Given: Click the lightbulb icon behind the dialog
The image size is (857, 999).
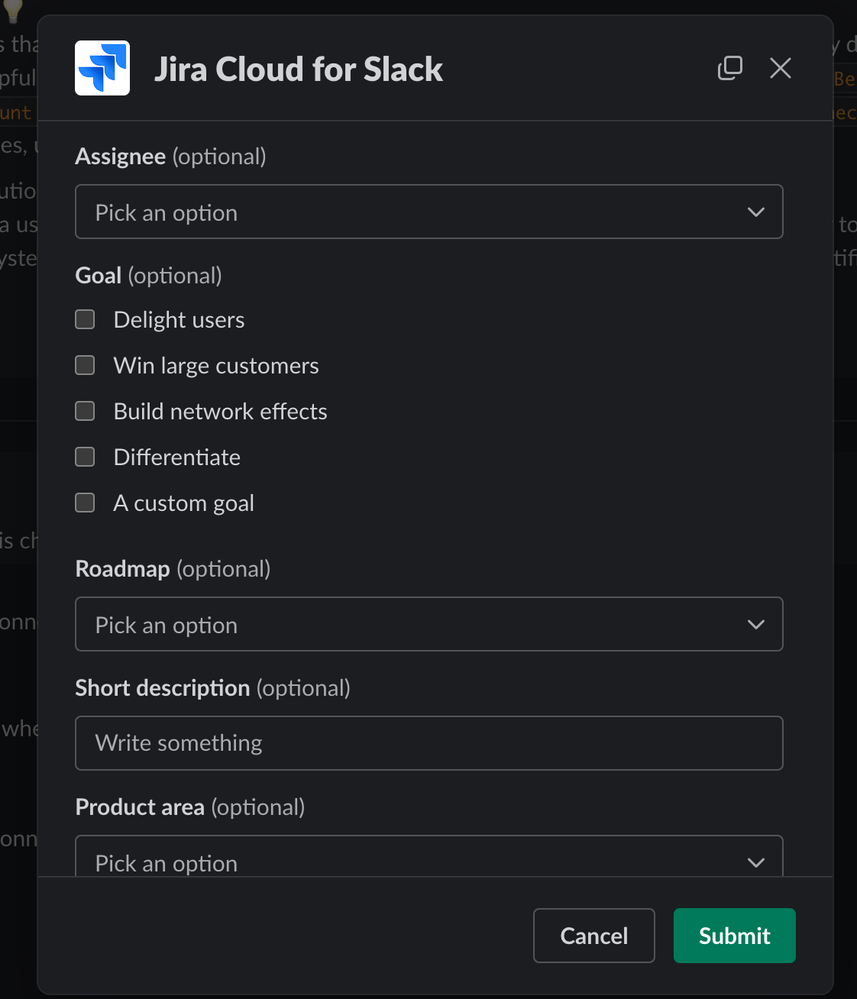Looking at the screenshot, I should click(12, 10).
